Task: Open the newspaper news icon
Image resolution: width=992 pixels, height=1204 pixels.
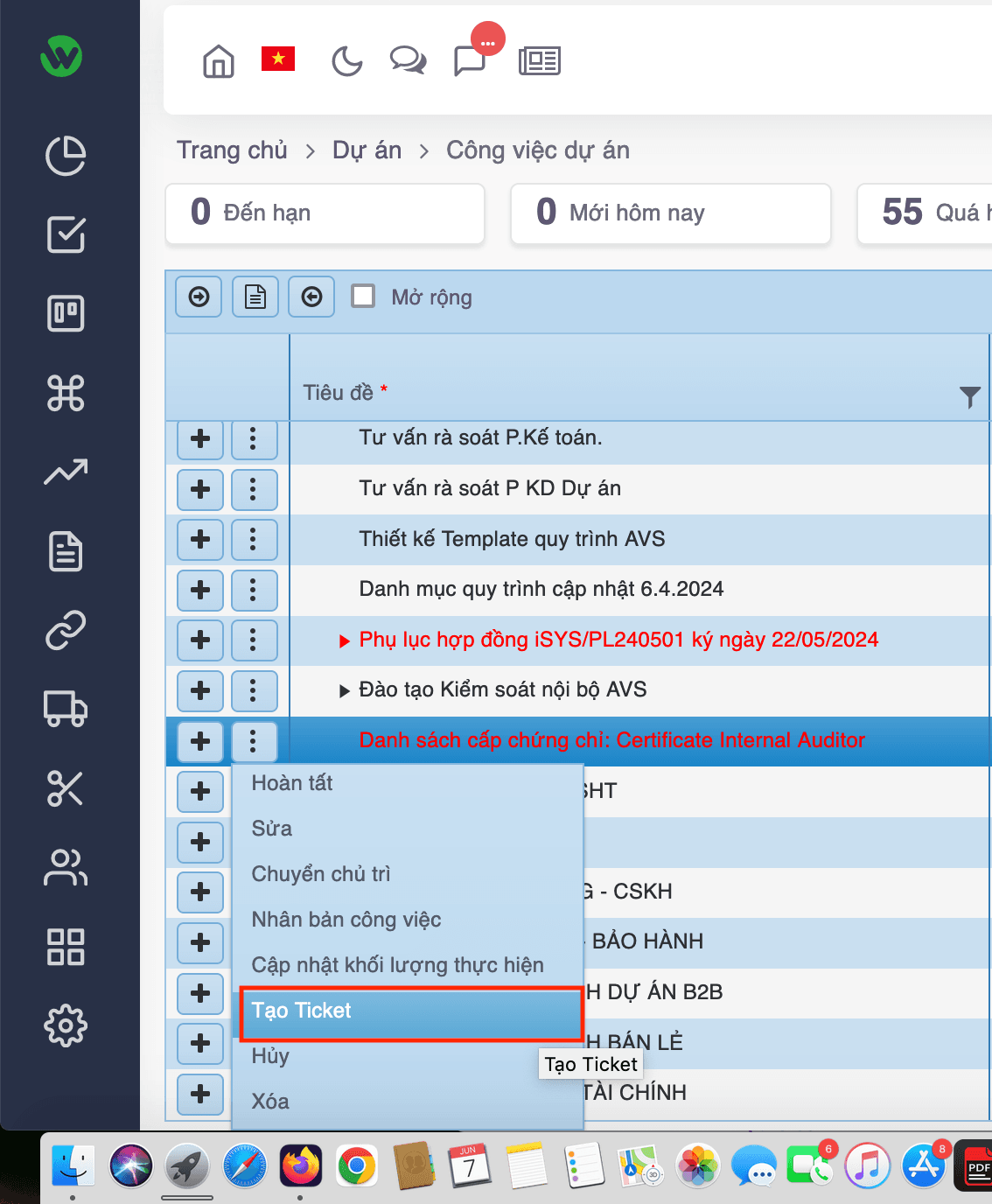Action: pyautogui.click(x=540, y=61)
